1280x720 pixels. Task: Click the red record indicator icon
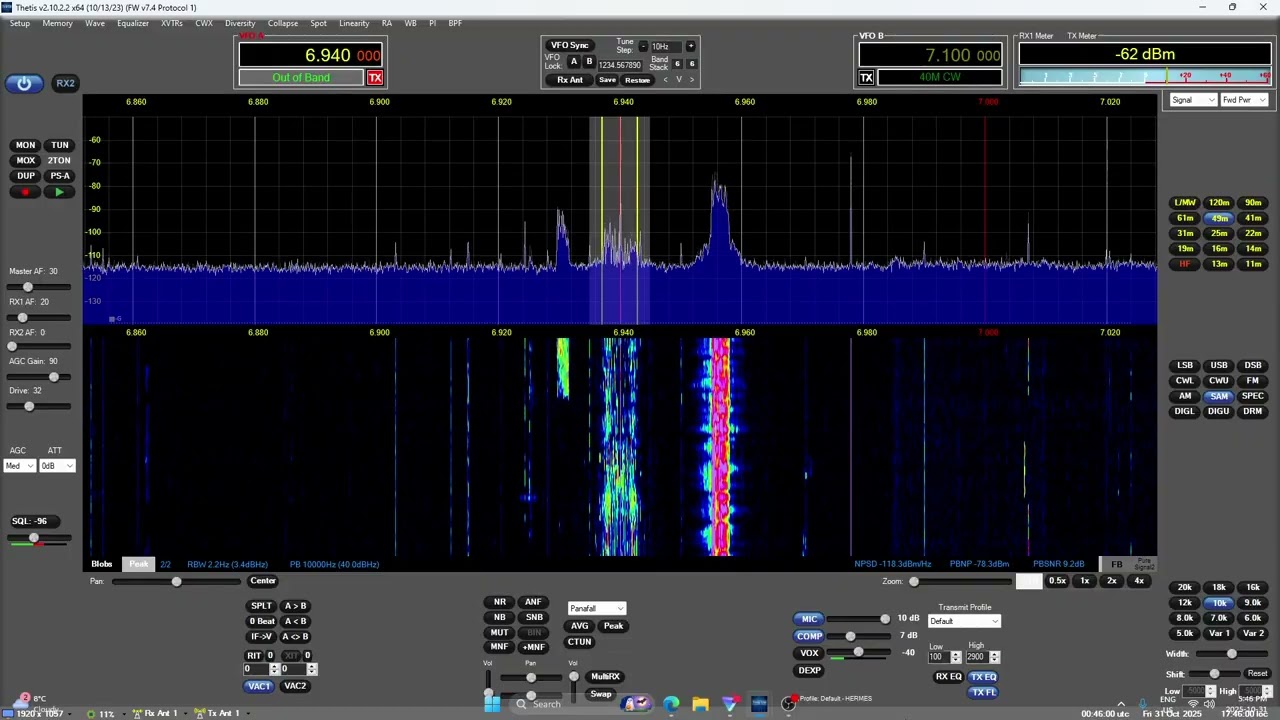coord(25,192)
